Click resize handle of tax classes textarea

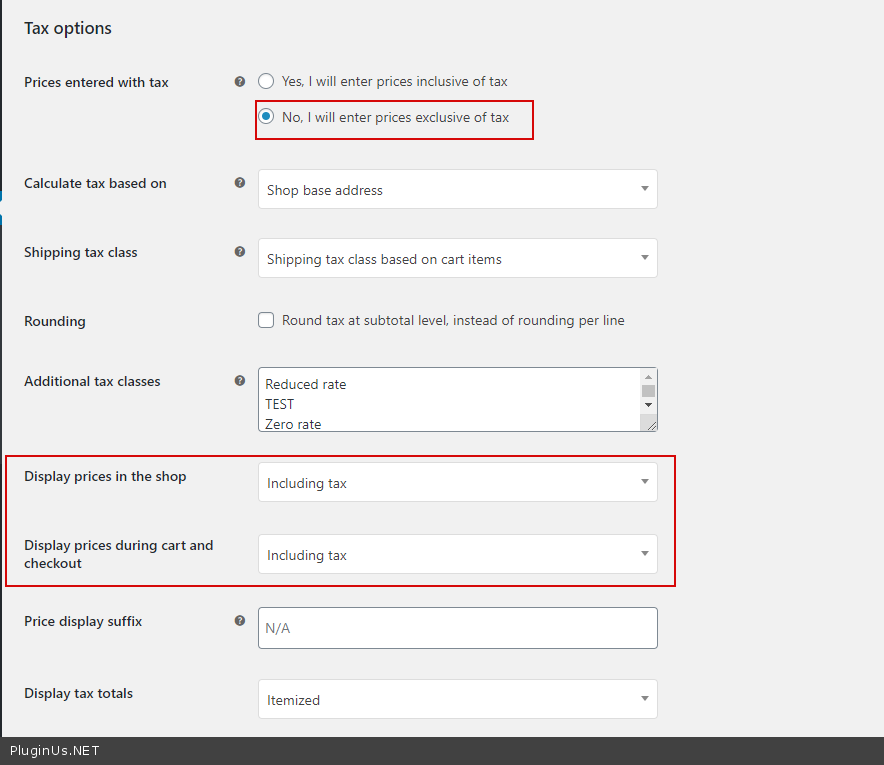[x=651, y=425]
